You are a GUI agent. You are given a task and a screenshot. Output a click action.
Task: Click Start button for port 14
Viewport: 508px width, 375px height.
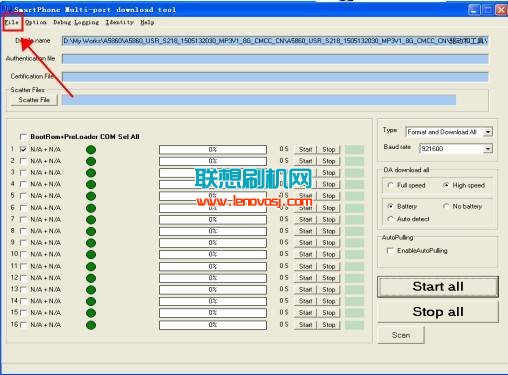point(305,301)
